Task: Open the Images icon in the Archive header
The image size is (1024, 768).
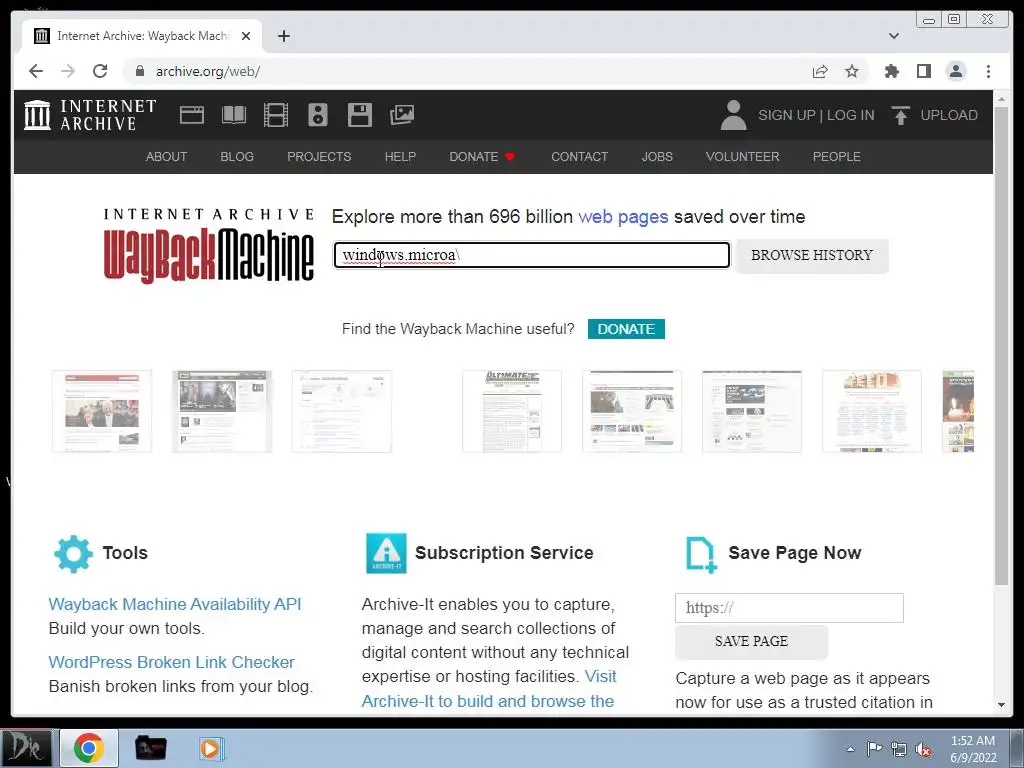Action: (x=402, y=115)
